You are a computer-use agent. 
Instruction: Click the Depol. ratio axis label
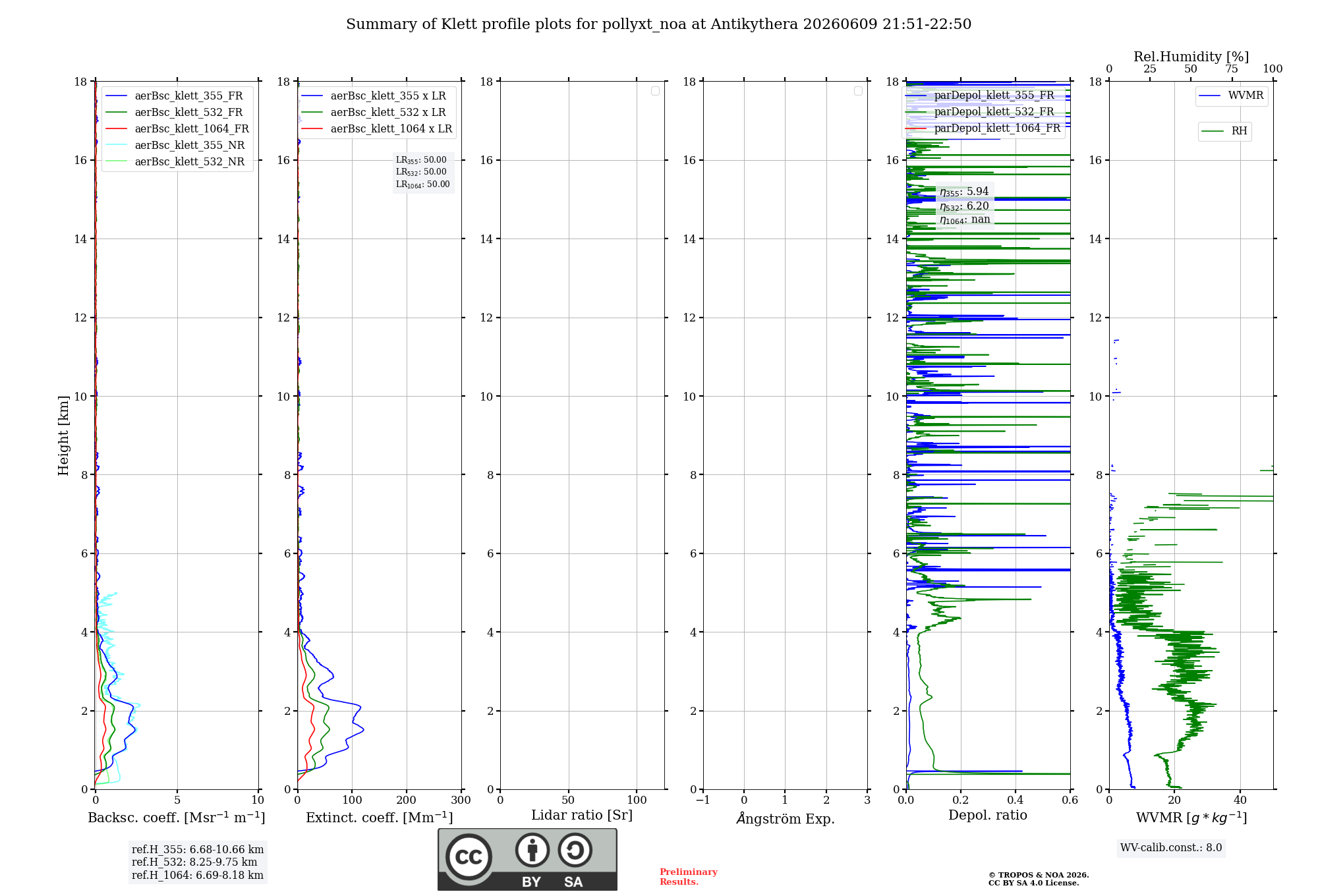click(988, 816)
